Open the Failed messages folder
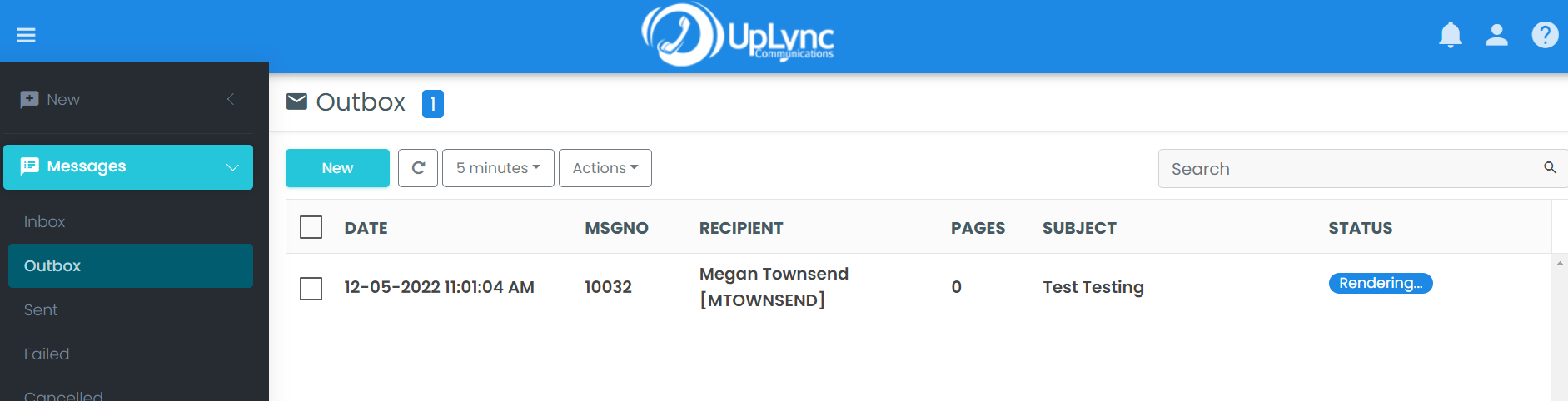Screen dimensions: 1568x401 click(x=47, y=354)
